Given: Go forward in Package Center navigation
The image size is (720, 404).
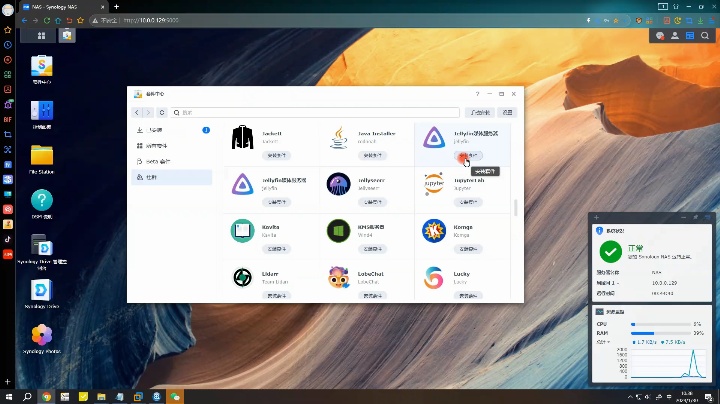Looking at the screenshot, I should point(148,112).
